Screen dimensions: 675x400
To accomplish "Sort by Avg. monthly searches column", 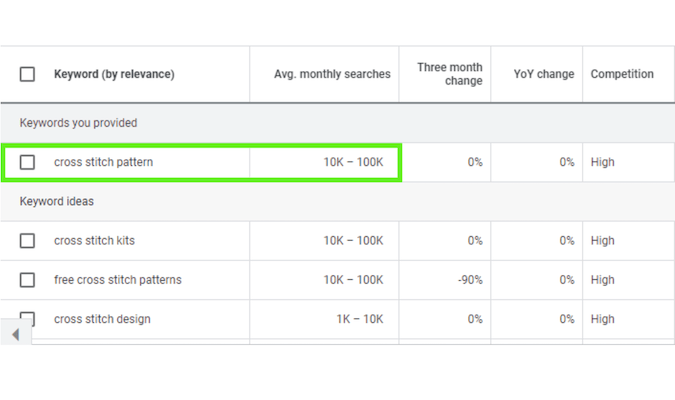I will 332,74.
